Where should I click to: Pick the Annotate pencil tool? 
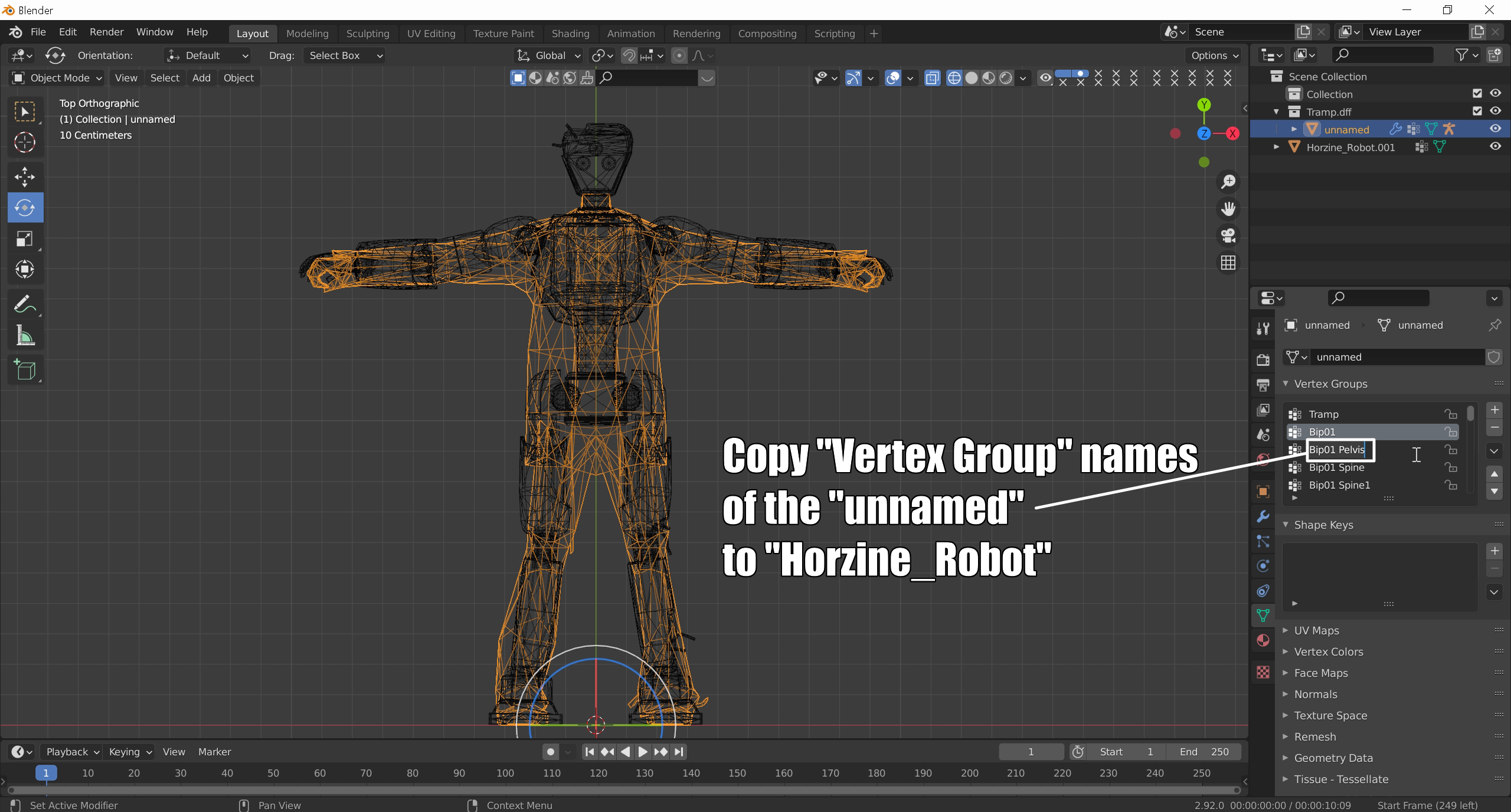[25, 304]
